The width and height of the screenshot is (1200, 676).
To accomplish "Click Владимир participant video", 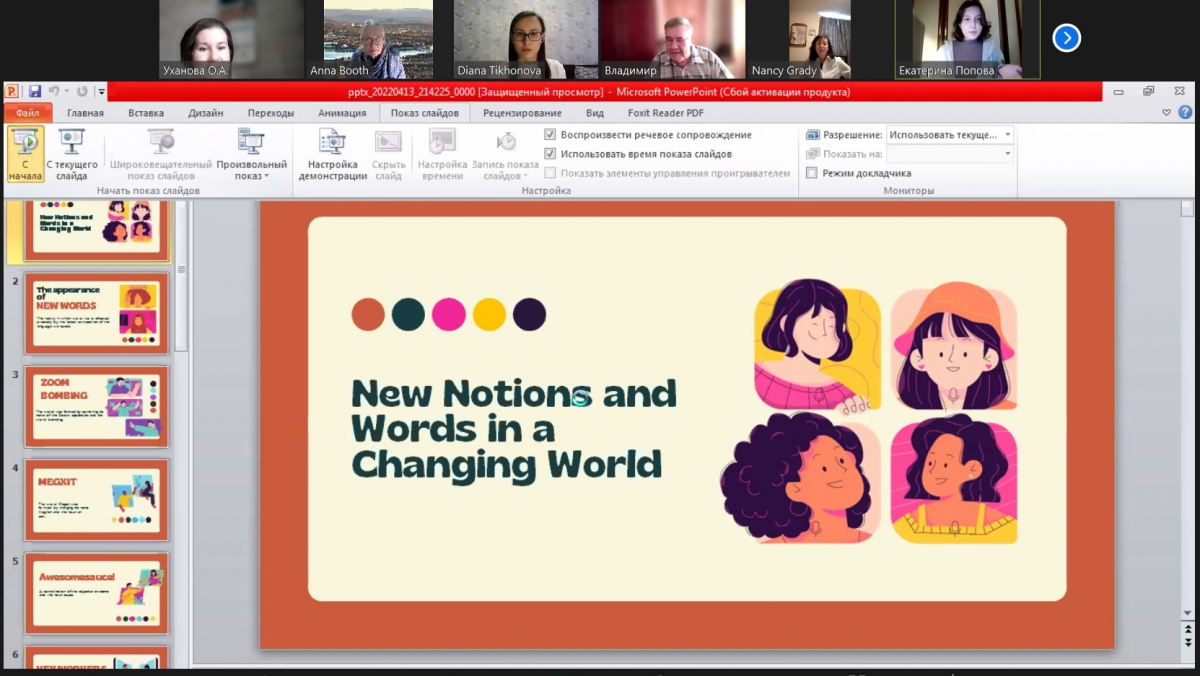I will pyautogui.click(x=673, y=39).
